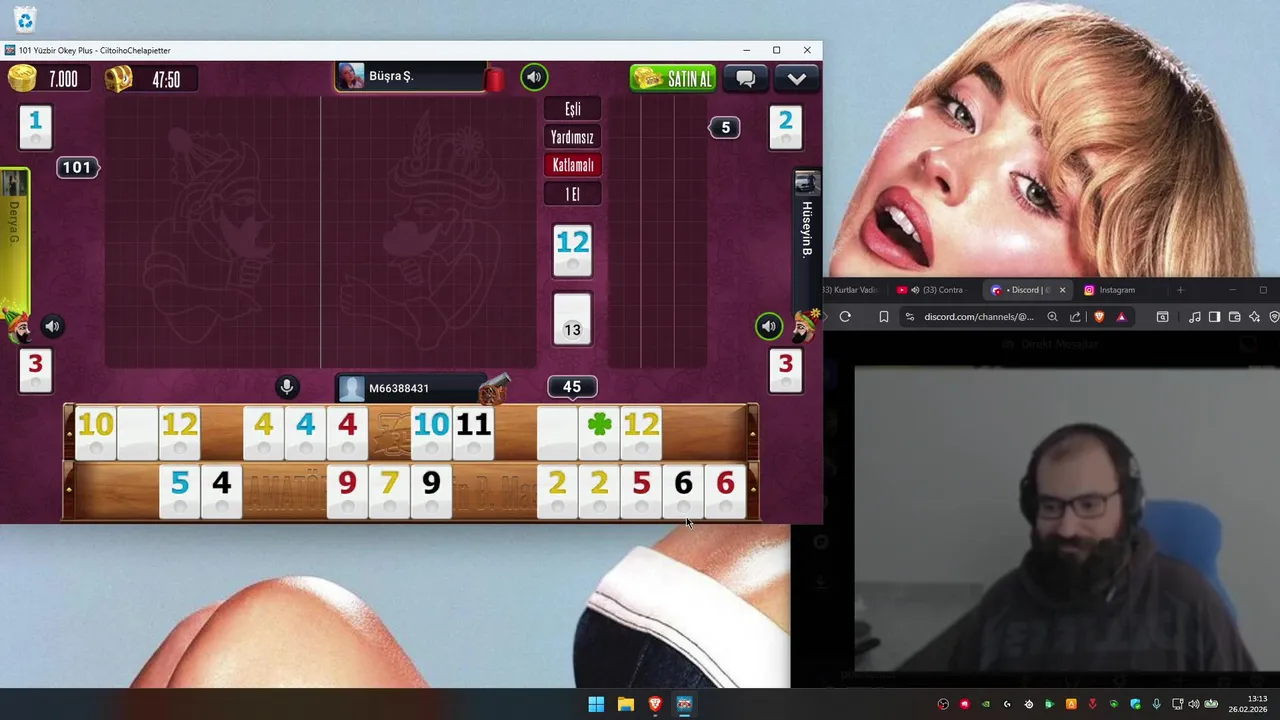Open a new browser tab with plus
Viewport: 1280px width, 720px height.
(1180, 290)
